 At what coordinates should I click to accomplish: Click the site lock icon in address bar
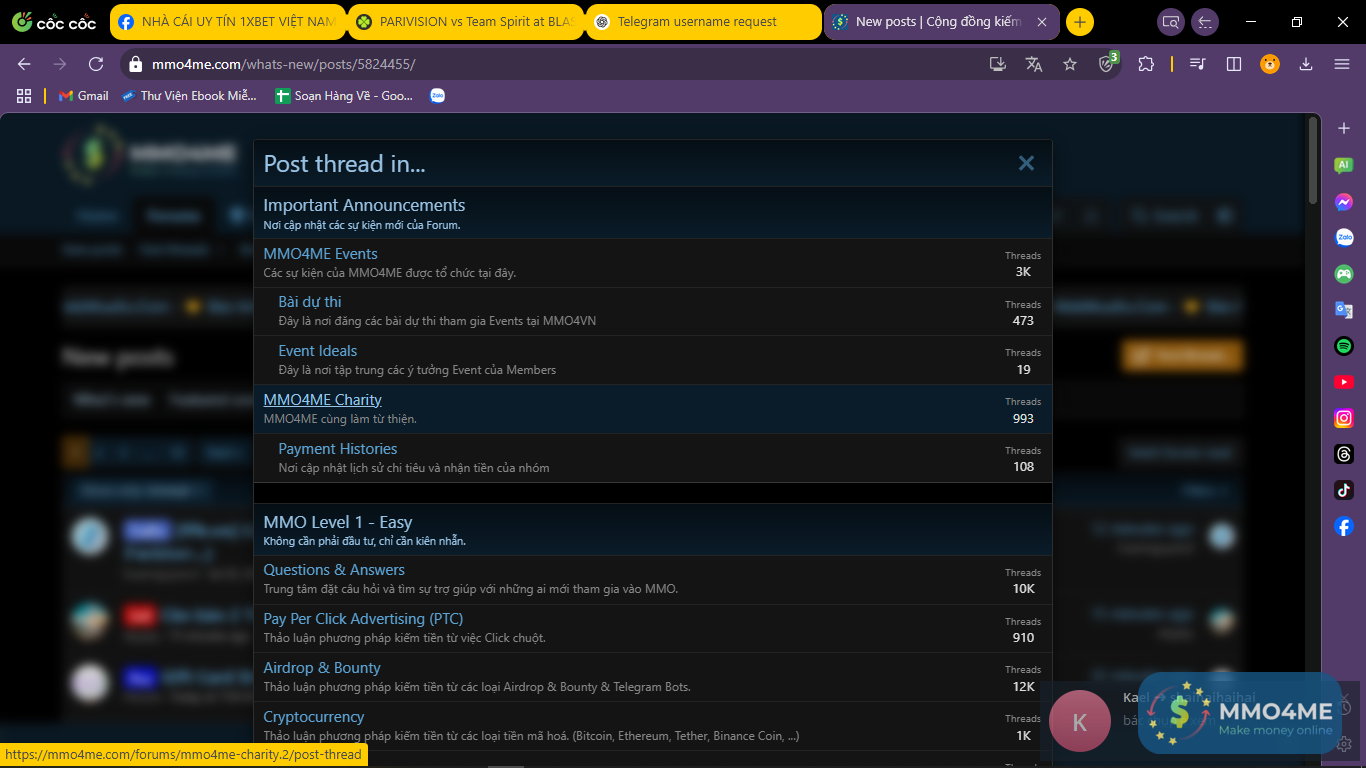click(136, 64)
